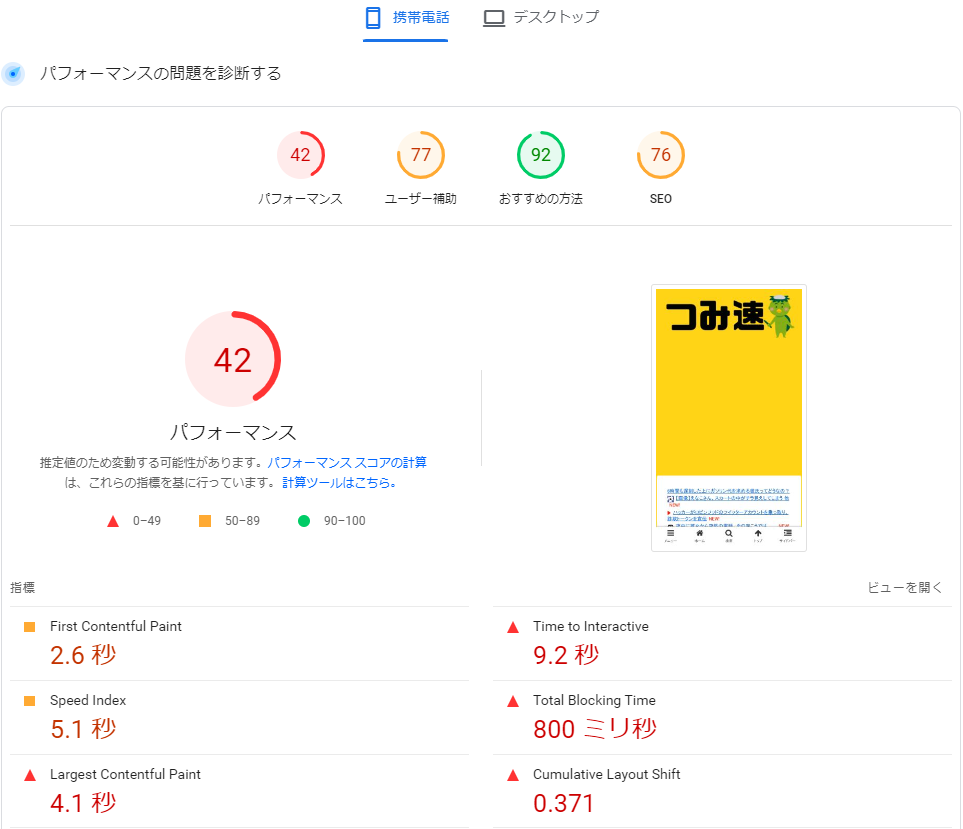Click the 5.1 秒 value
Viewport: 963px width, 829px height.
(x=83, y=730)
